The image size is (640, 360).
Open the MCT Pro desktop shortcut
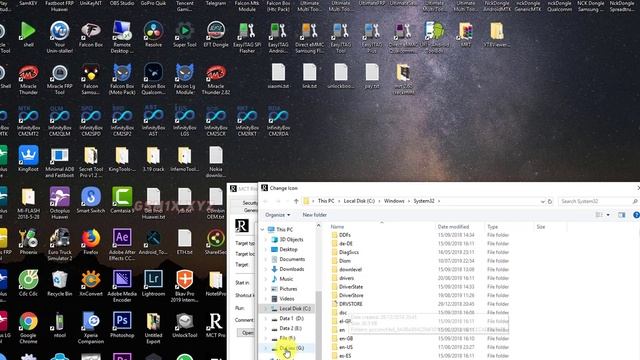pos(216,325)
